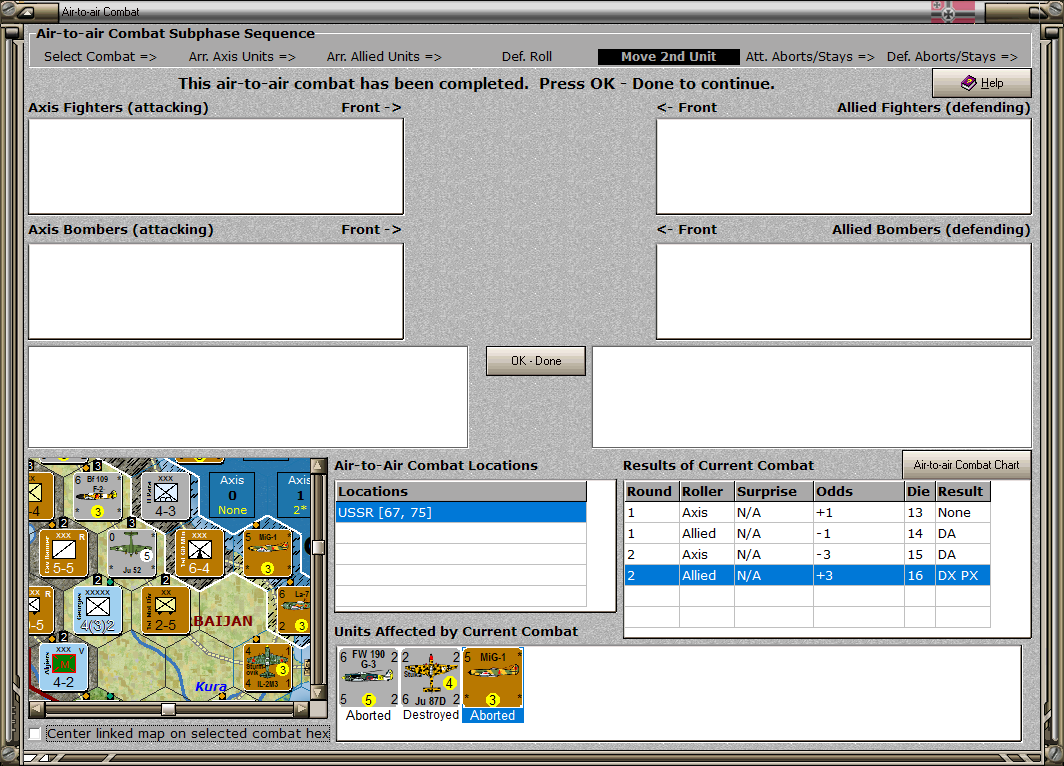Image resolution: width=1064 pixels, height=766 pixels.
Task: Select the Georgian 4(3)2 army counter
Action: pos(98,610)
